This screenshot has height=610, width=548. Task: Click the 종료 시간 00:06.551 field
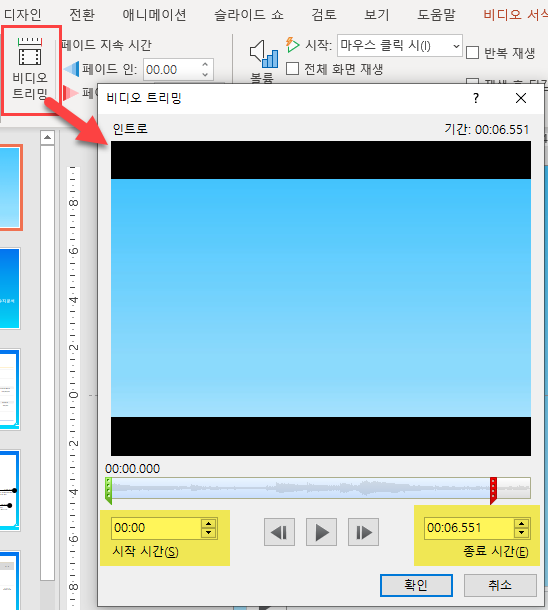click(469, 528)
